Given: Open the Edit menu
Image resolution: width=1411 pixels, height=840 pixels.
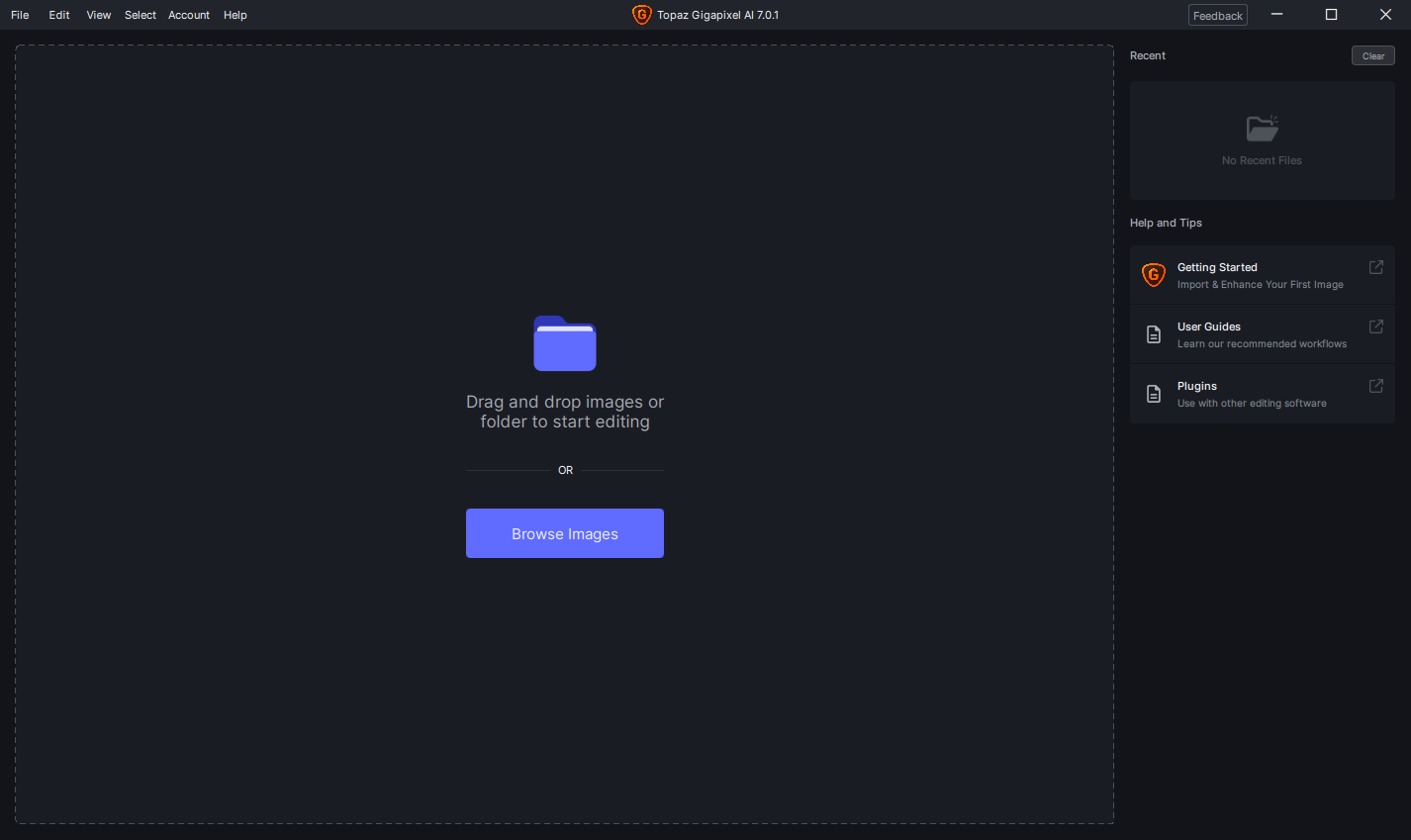Looking at the screenshot, I should coord(58,15).
